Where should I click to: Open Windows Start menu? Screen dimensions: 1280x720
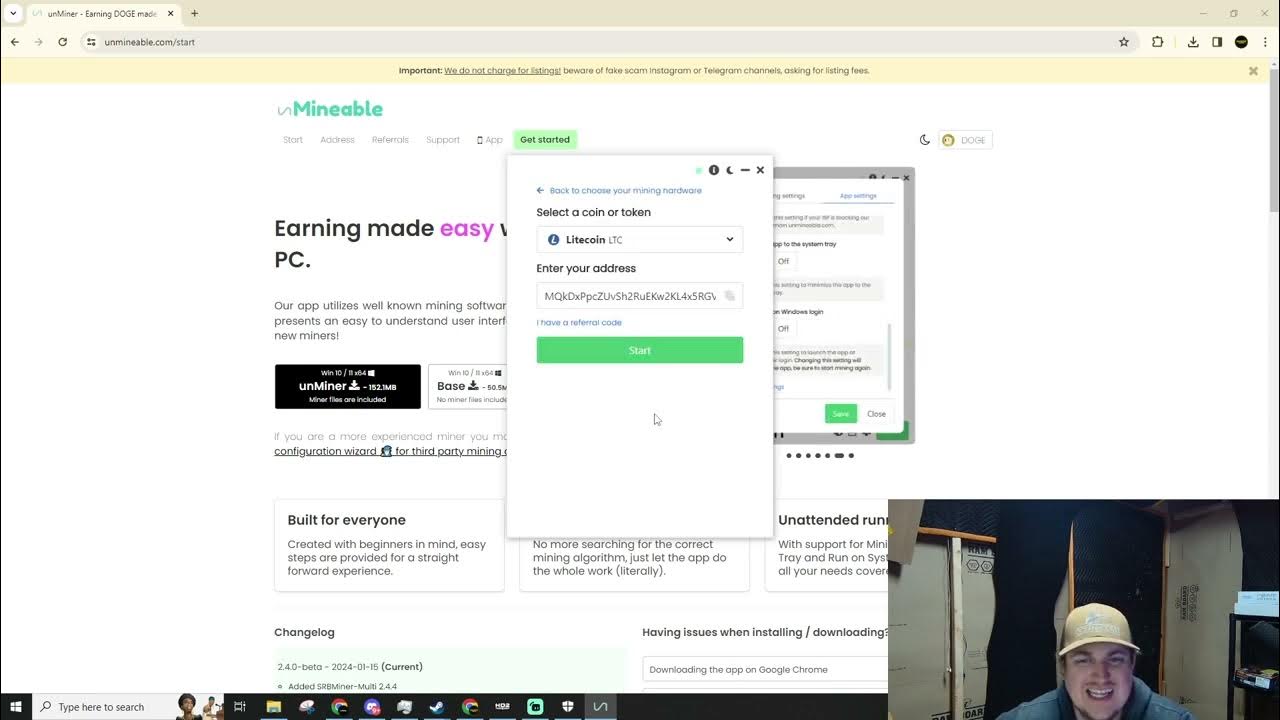pyautogui.click(x=16, y=706)
